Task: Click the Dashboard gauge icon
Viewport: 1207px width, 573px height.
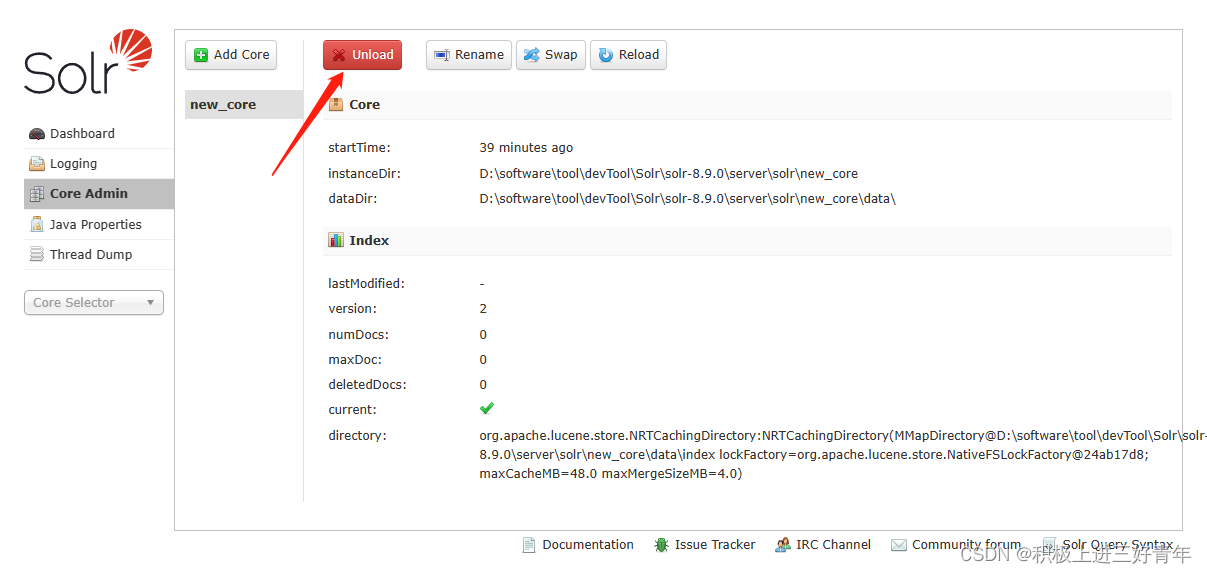Action: pos(37,134)
